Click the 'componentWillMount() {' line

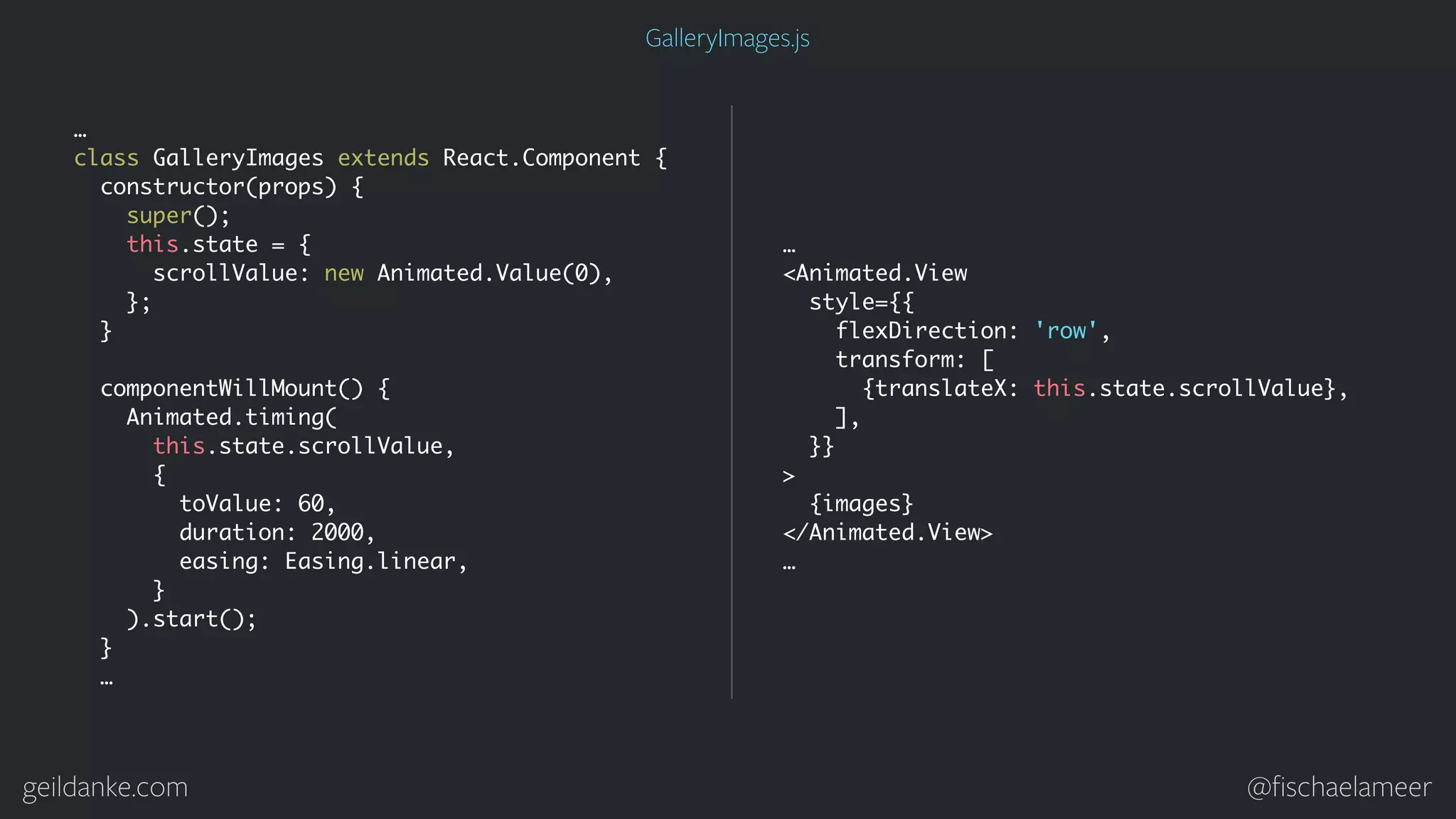pyautogui.click(x=245, y=388)
